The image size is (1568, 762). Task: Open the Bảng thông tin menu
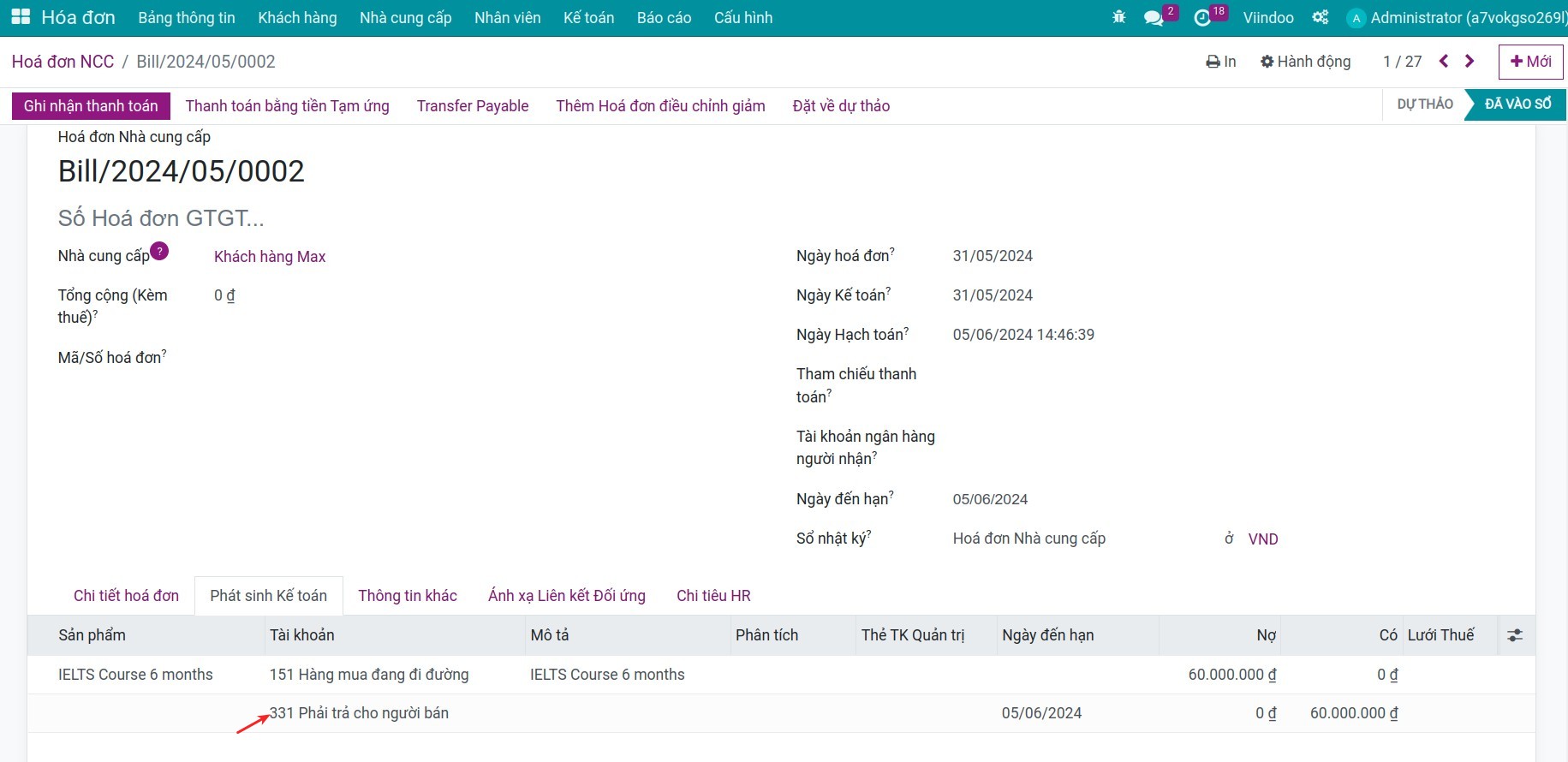tap(187, 18)
